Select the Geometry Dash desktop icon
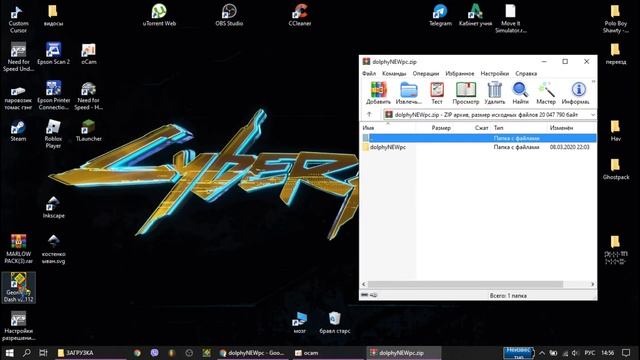The image size is (640, 360). click(18, 287)
